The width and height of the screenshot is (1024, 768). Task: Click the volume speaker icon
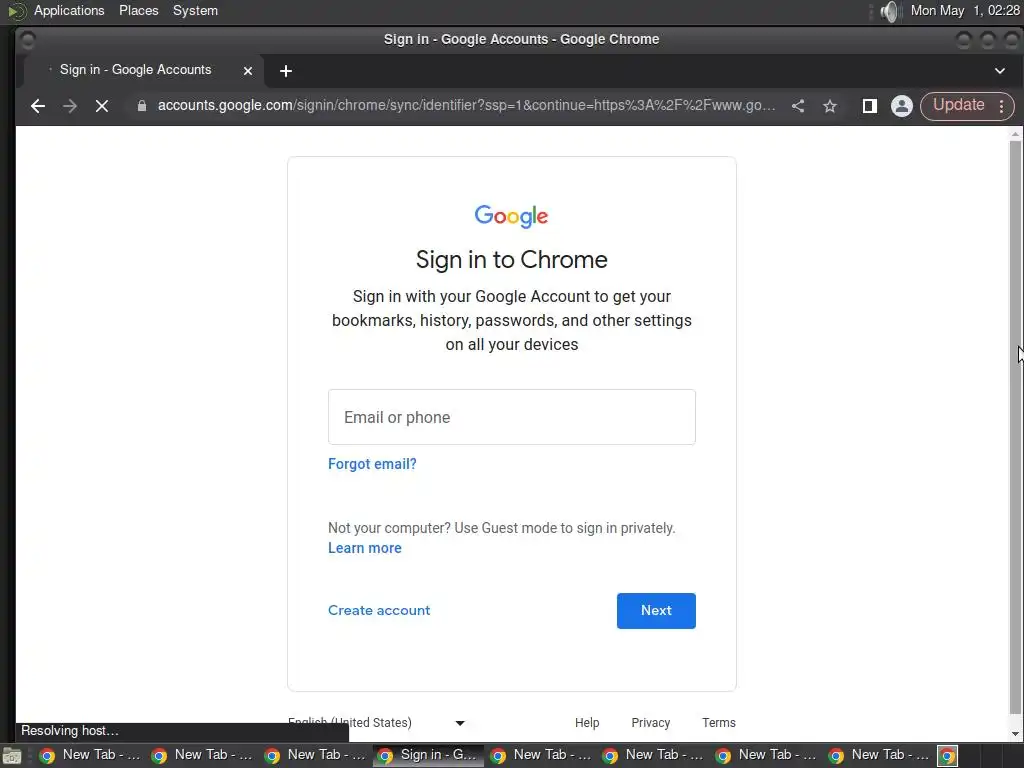pyautogui.click(x=889, y=11)
